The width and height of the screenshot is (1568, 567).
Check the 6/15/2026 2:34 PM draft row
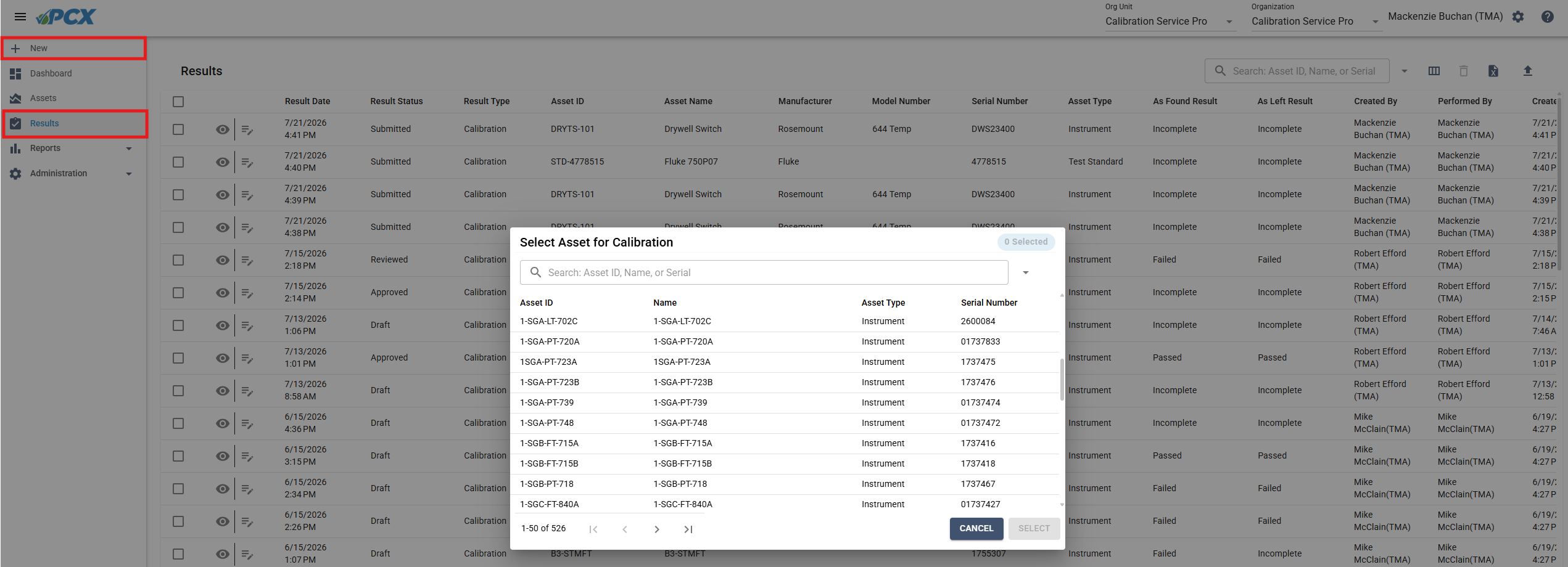coord(178,489)
